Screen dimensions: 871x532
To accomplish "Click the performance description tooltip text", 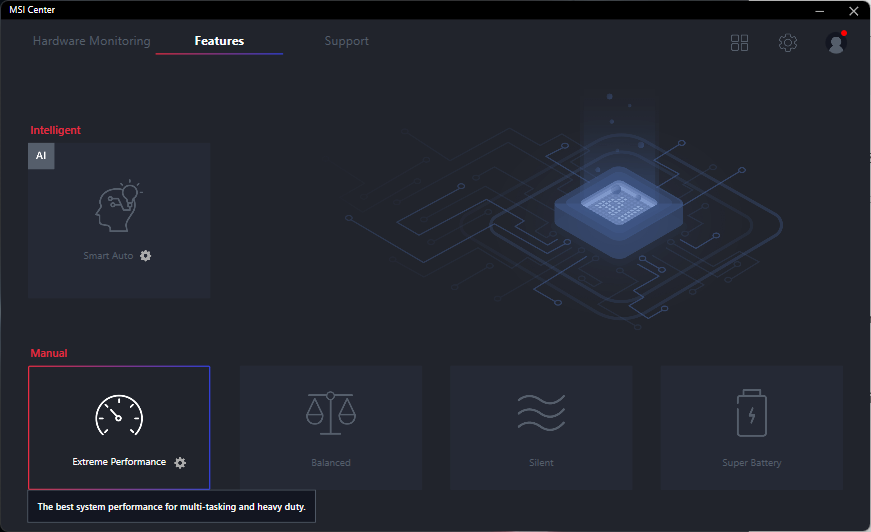I will (x=171, y=506).
